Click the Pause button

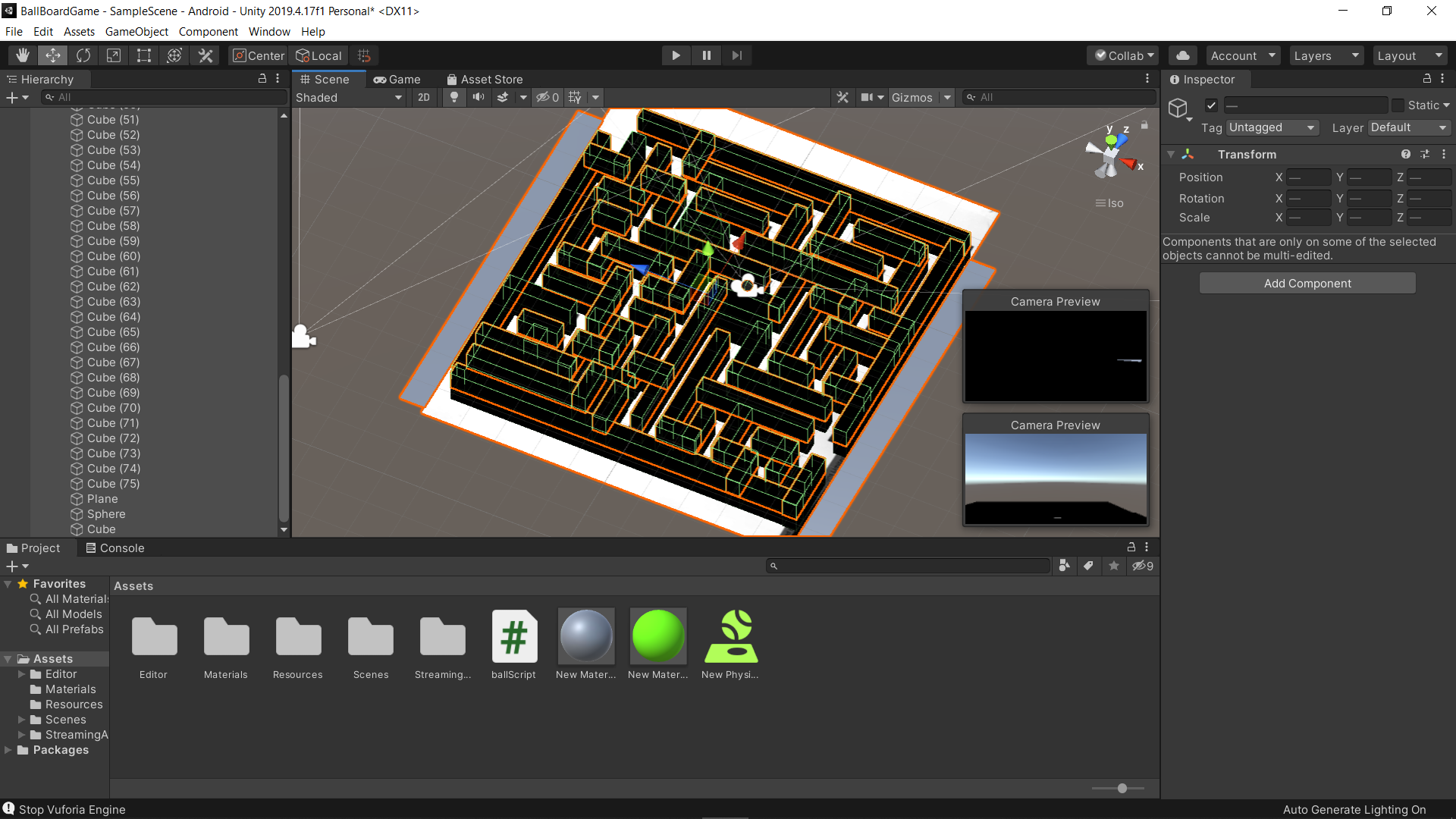point(706,55)
